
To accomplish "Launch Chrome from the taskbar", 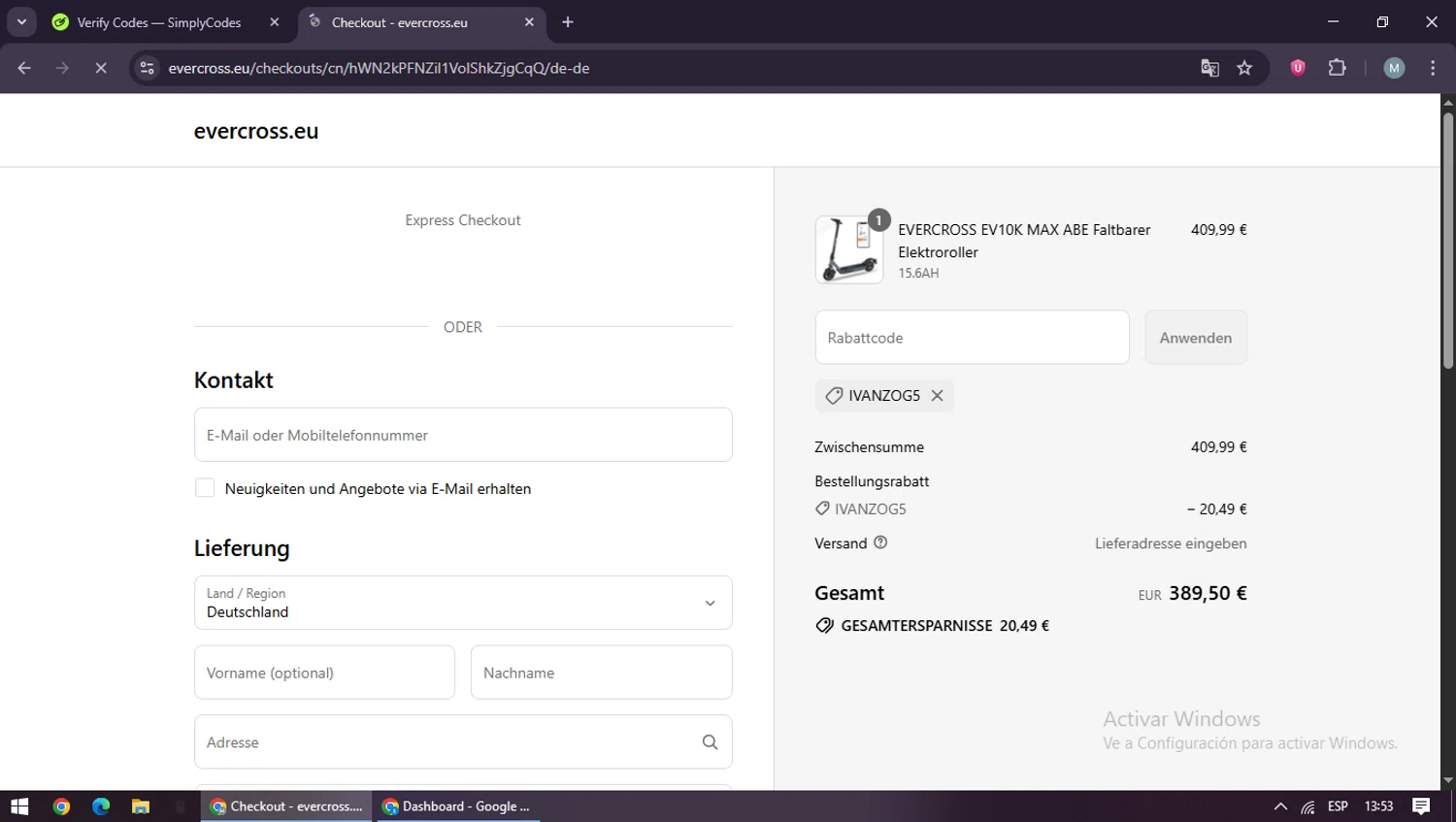I will point(61,806).
